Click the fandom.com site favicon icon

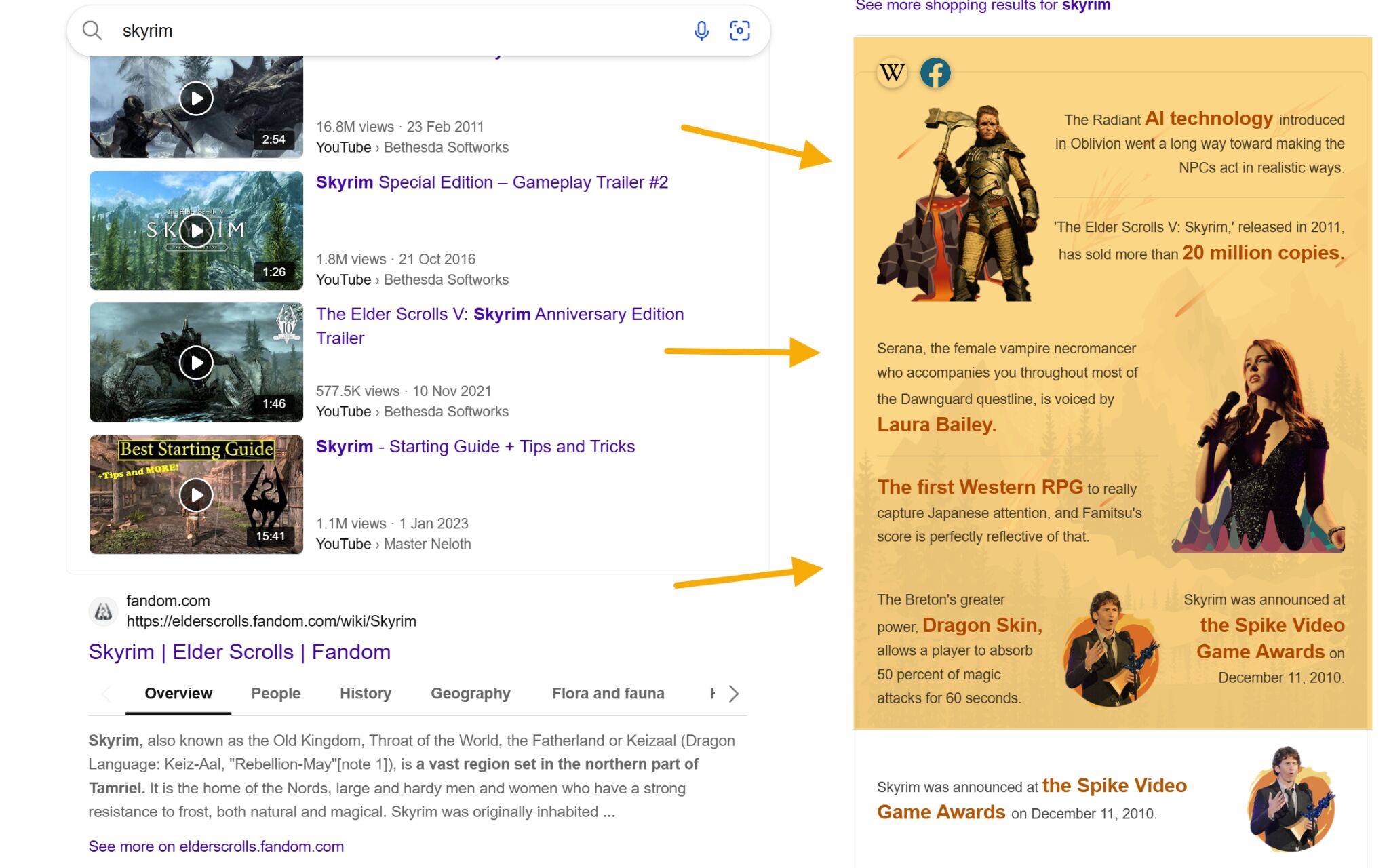coord(102,610)
